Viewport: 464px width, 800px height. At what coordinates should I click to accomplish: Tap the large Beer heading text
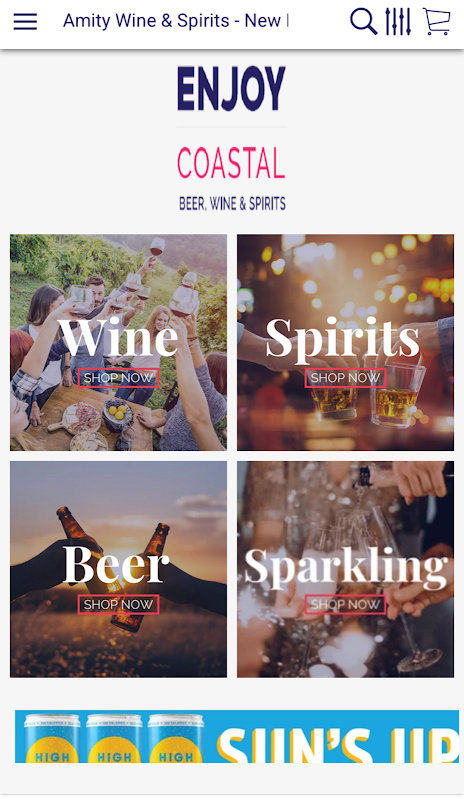(x=115, y=564)
